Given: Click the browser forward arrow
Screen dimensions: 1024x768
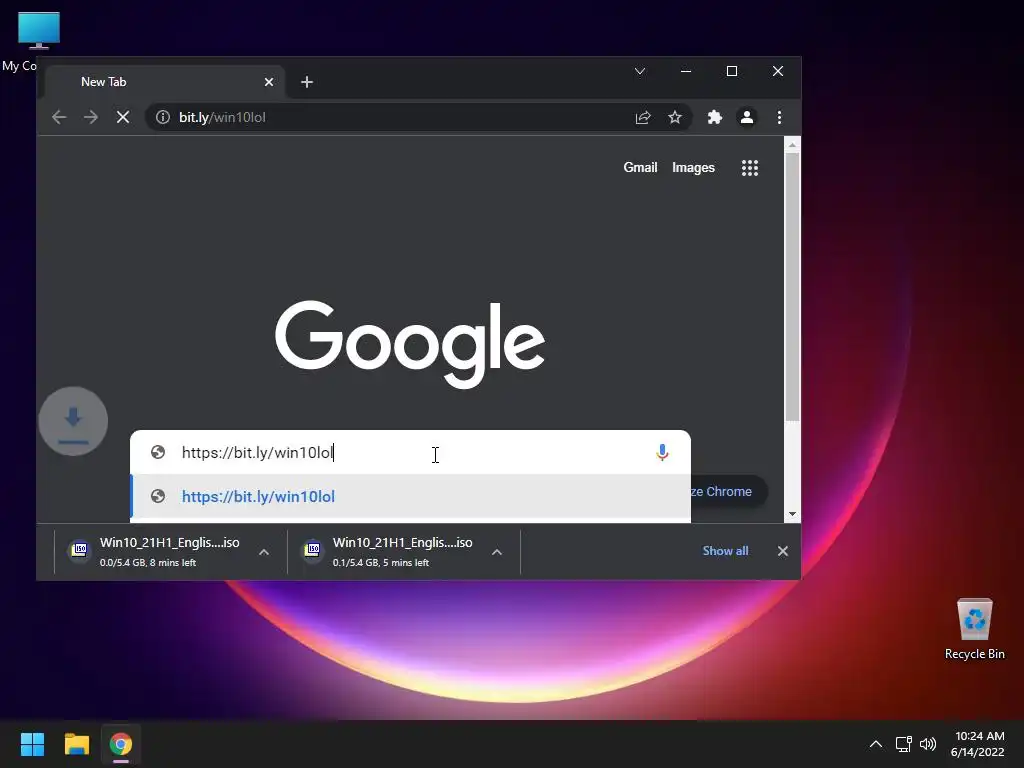Looking at the screenshot, I should pyautogui.click(x=91, y=118).
